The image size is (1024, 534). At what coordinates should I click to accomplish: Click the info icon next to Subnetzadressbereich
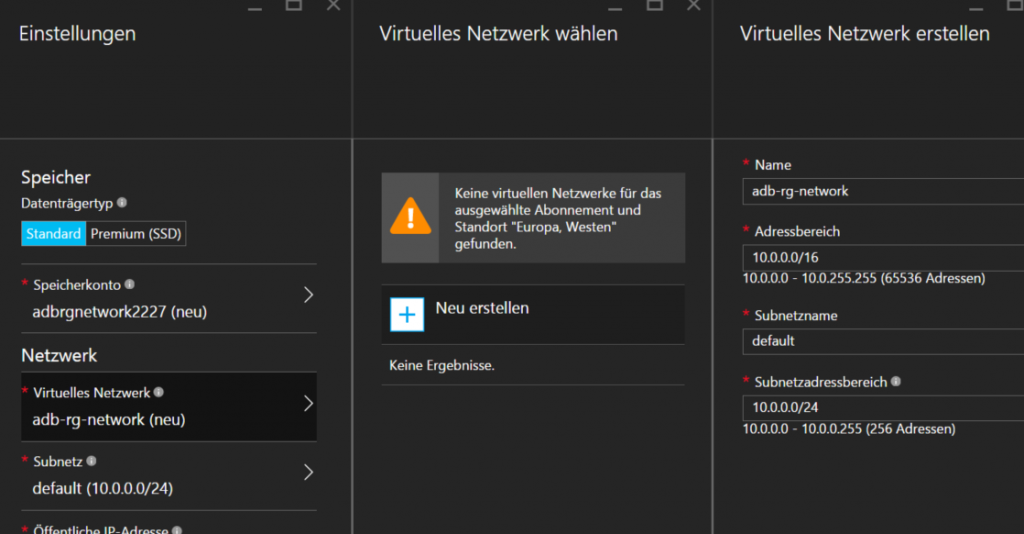point(896,381)
